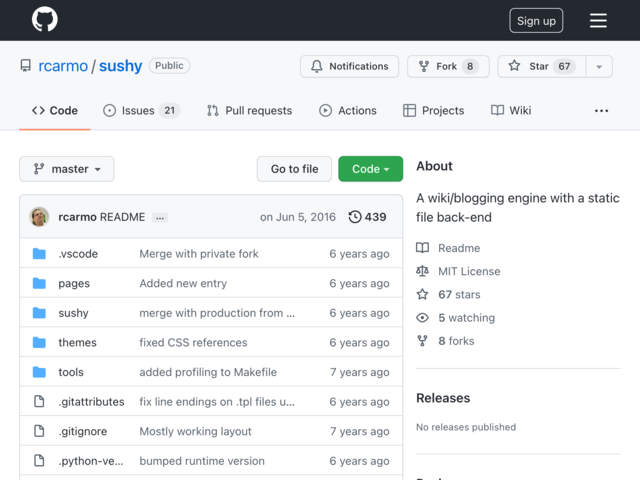This screenshot has height=480, width=640.
Task: Show more tabs via the three-dots menu
Action: pyautogui.click(x=601, y=111)
